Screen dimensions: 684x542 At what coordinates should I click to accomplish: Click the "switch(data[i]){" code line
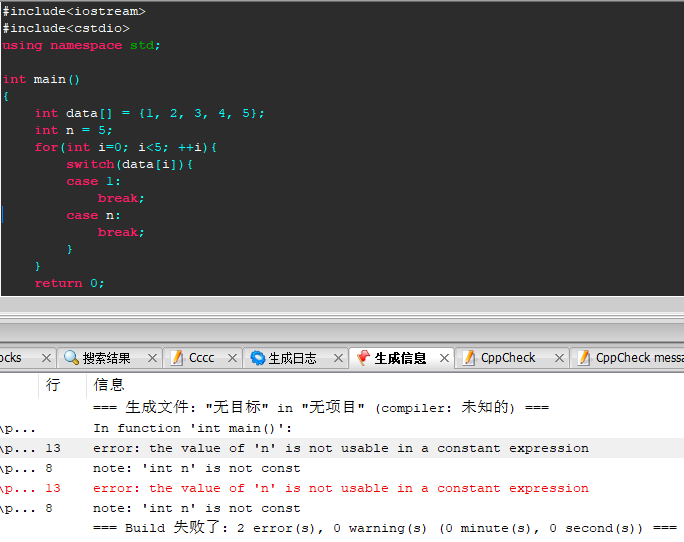tap(130, 164)
